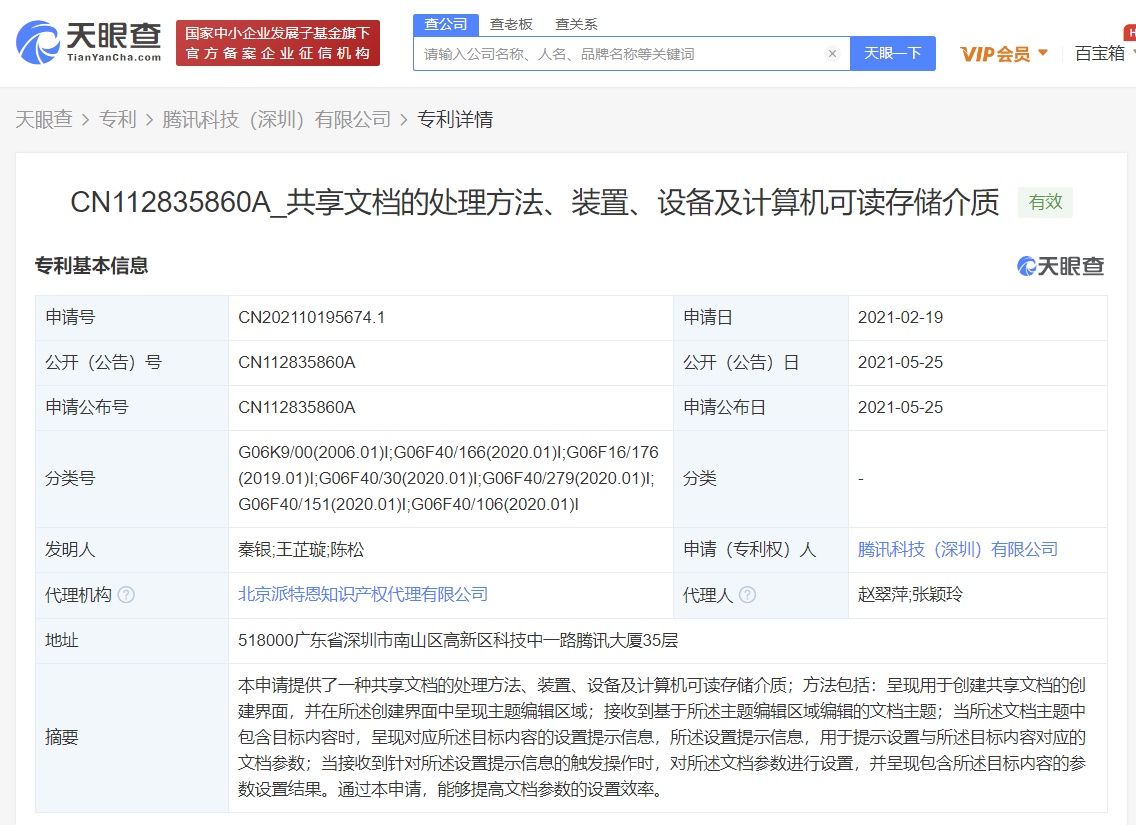Screen dimensions: 1136x825
Task: Click the 天眼查 watermark logo beside 专利基本信息
Action: (1060, 265)
